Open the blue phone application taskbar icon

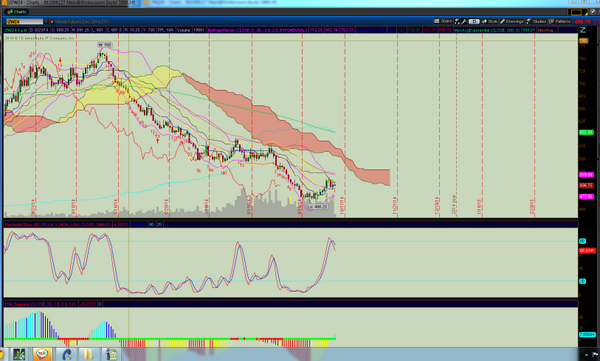point(67,354)
